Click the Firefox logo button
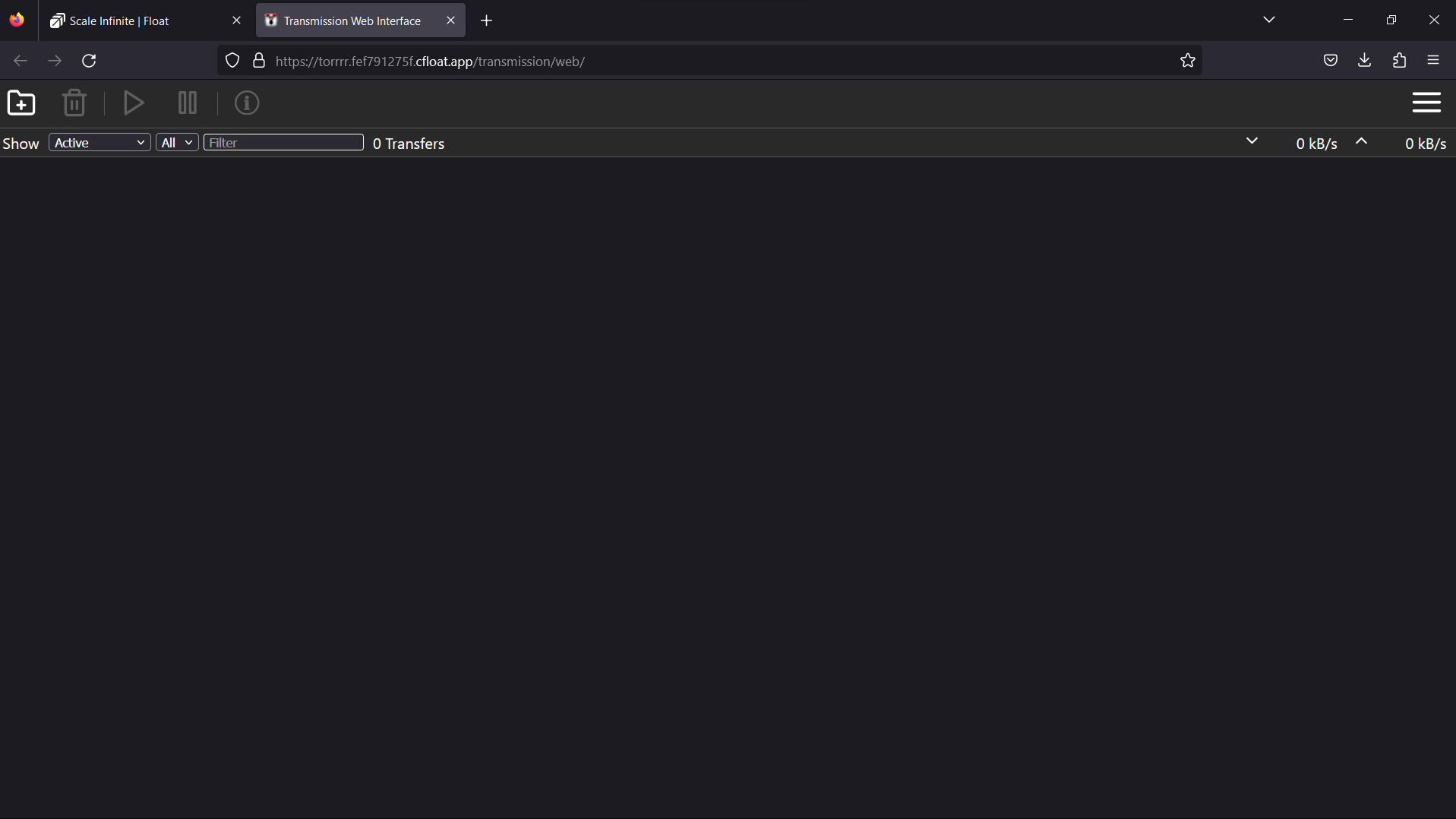The image size is (1456, 819). [x=17, y=20]
